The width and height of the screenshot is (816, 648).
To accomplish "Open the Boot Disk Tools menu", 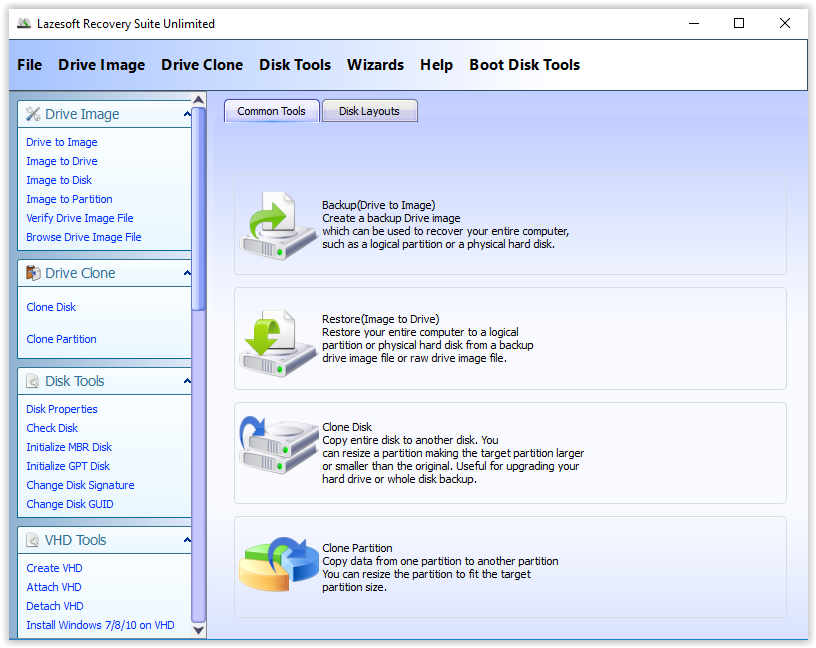I will 525,65.
